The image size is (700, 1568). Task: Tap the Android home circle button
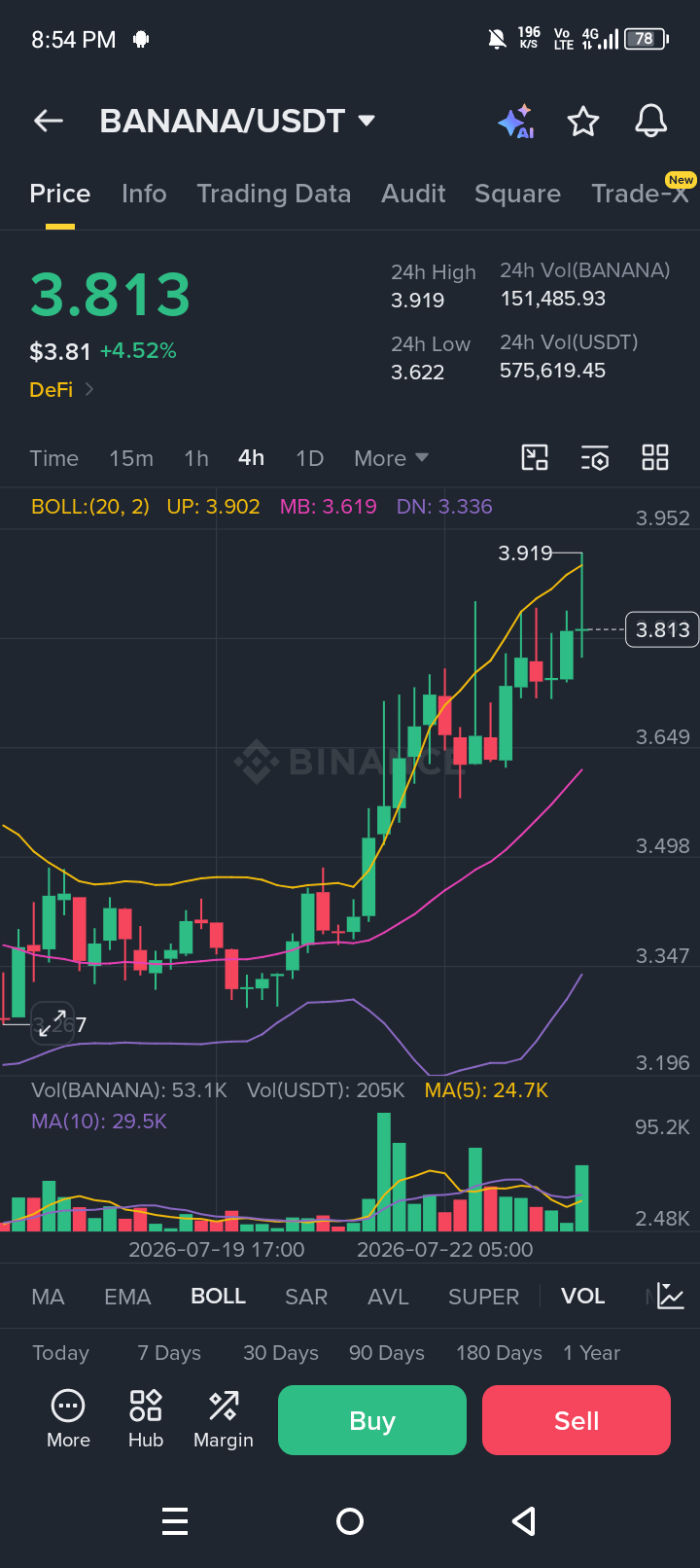pyautogui.click(x=350, y=1521)
